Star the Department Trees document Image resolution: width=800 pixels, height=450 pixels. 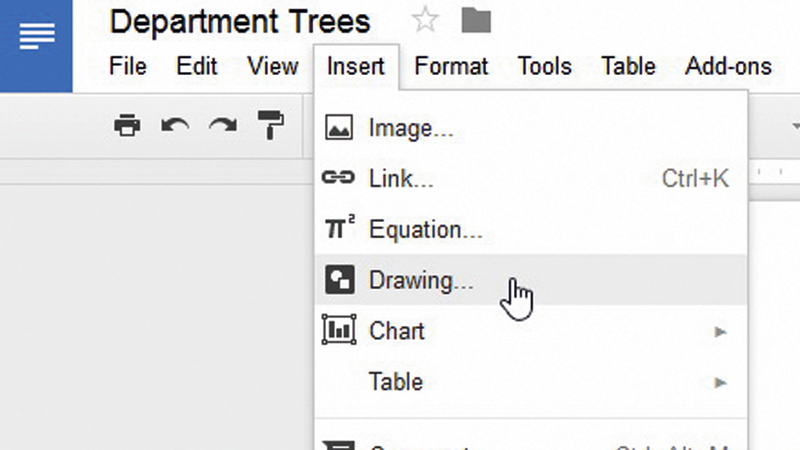(x=425, y=20)
